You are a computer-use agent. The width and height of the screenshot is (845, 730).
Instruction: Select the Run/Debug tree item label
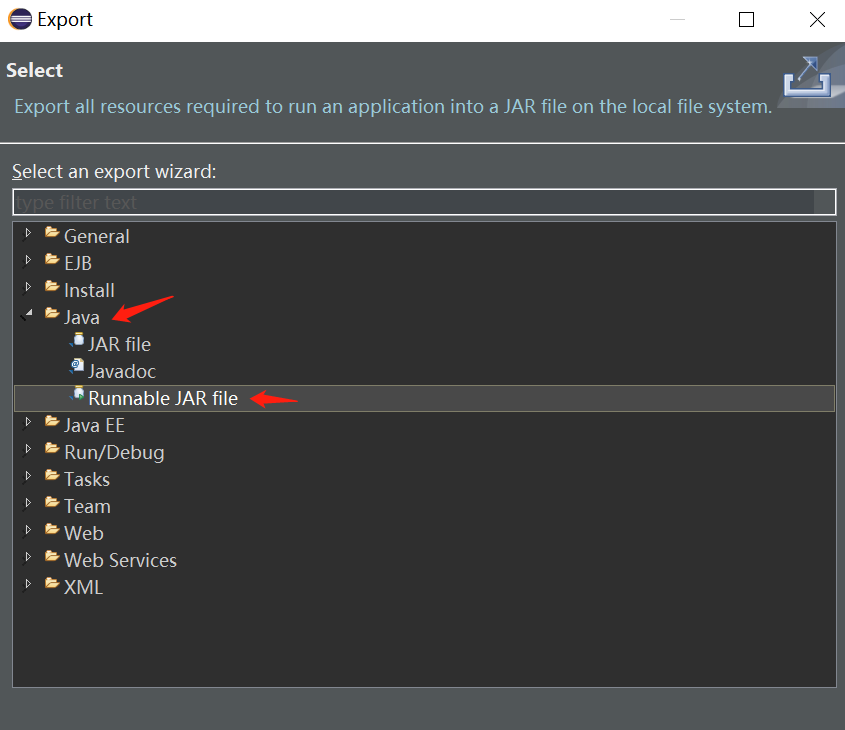pyautogui.click(x=114, y=452)
